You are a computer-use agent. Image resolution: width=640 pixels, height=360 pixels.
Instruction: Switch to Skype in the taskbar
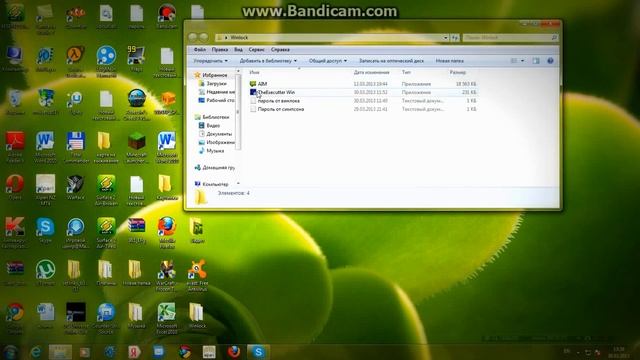pos(258,352)
